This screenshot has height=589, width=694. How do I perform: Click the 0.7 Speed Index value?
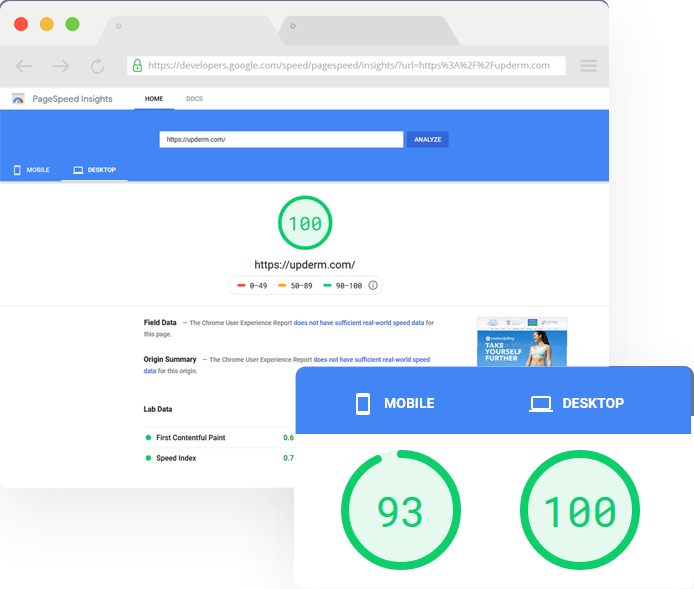point(288,458)
